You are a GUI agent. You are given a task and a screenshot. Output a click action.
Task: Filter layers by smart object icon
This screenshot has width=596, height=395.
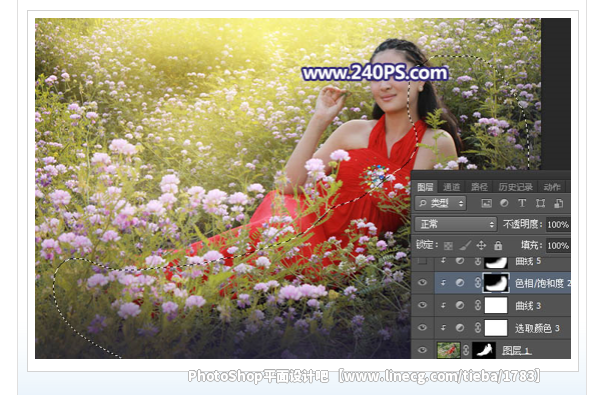coord(558,203)
